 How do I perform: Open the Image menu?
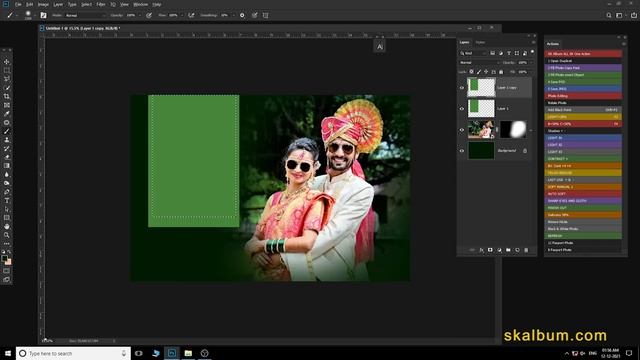(x=43, y=4)
